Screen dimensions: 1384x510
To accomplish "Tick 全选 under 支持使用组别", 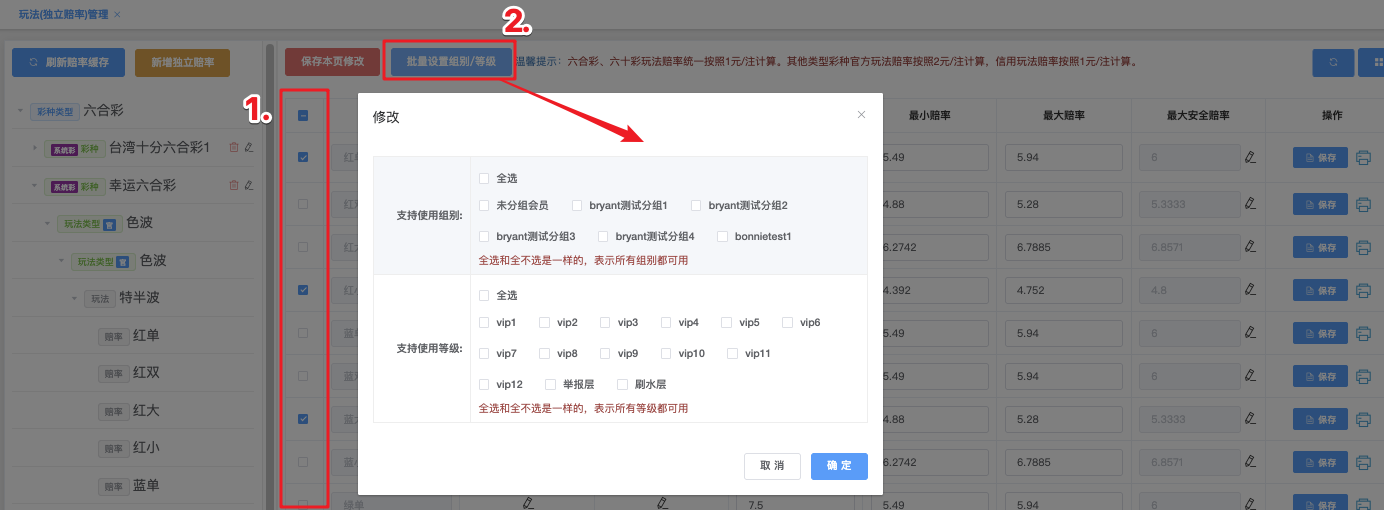I will pyautogui.click(x=484, y=179).
